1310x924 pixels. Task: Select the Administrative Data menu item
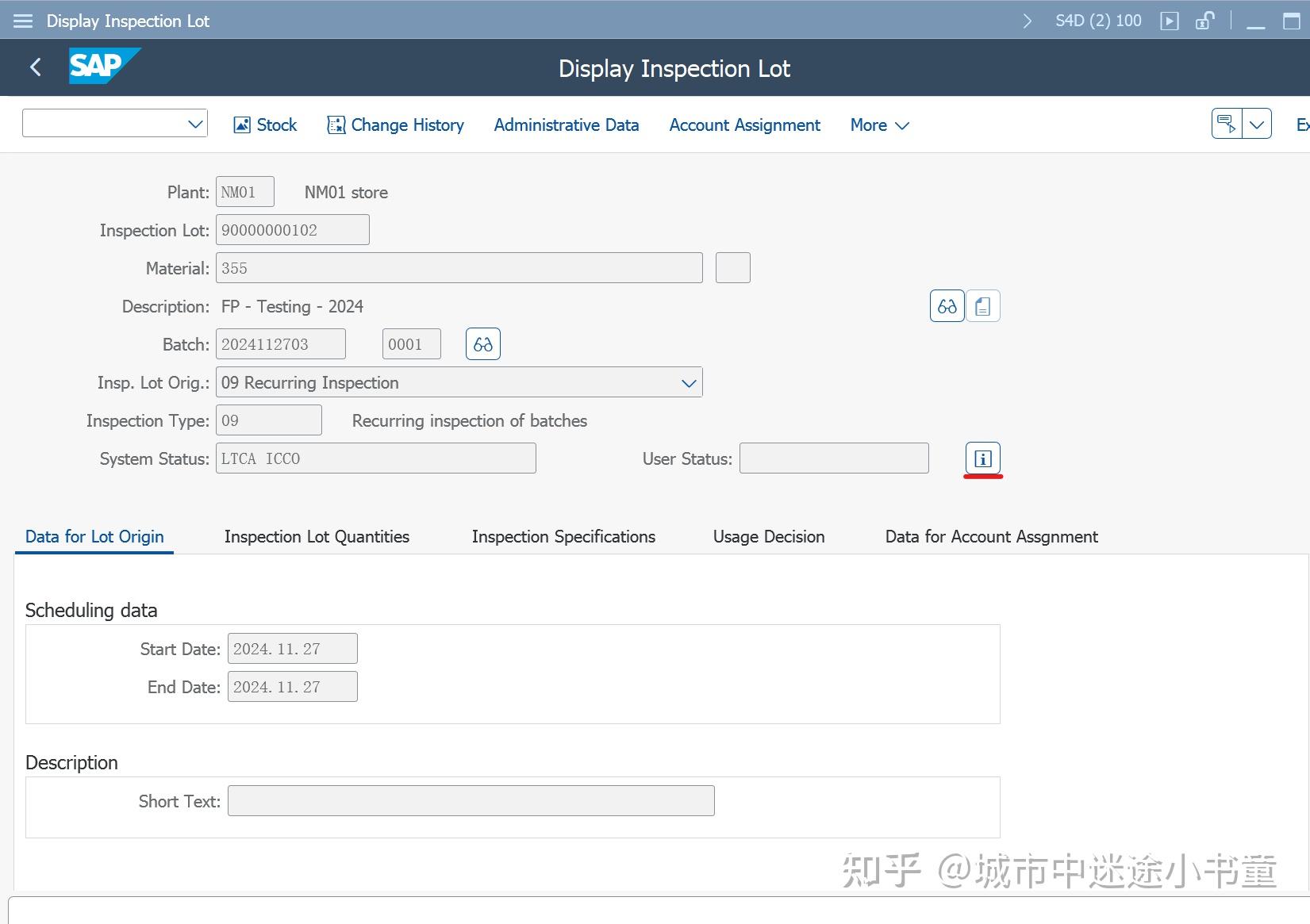567,125
